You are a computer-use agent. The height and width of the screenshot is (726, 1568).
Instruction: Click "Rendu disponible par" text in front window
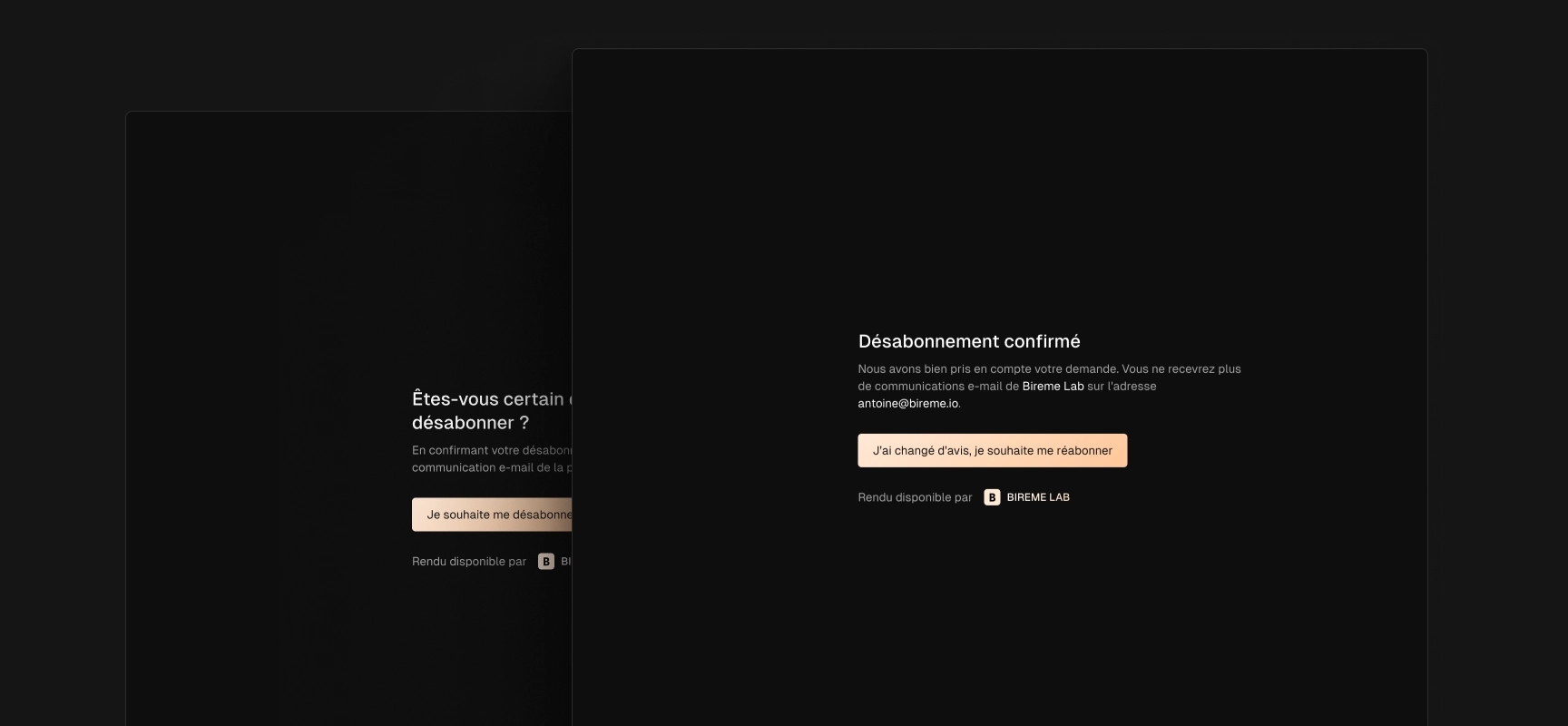915,497
